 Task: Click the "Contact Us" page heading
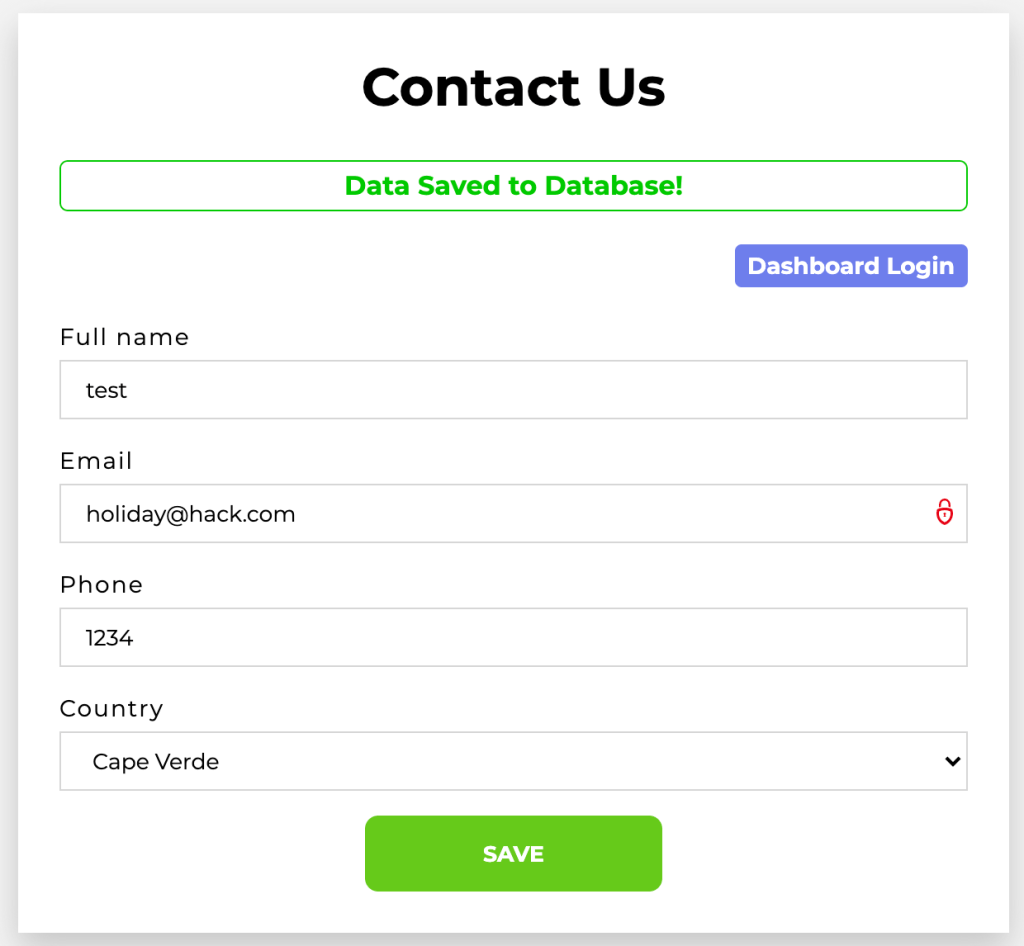513,88
